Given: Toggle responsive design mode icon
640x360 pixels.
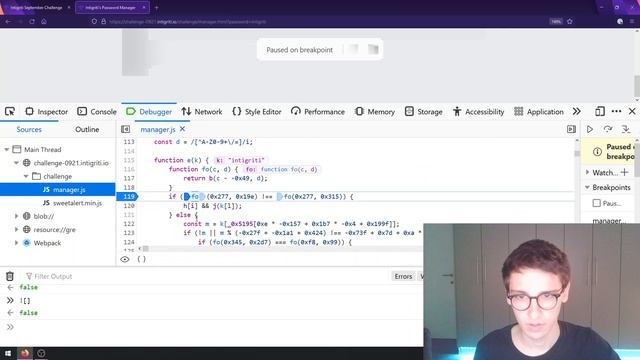Looking at the screenshot, I should tap(600, 111).
